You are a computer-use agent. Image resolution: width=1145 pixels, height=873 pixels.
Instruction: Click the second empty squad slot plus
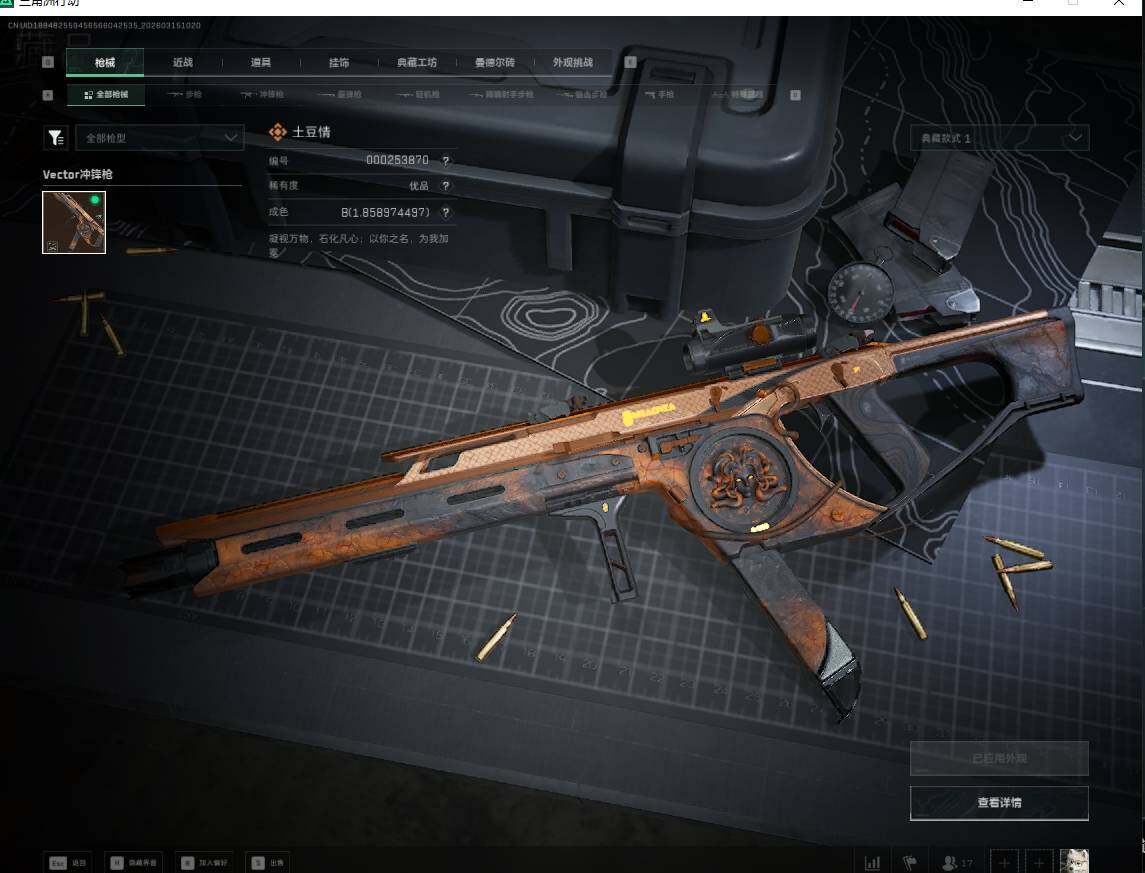click(1039, 862)
